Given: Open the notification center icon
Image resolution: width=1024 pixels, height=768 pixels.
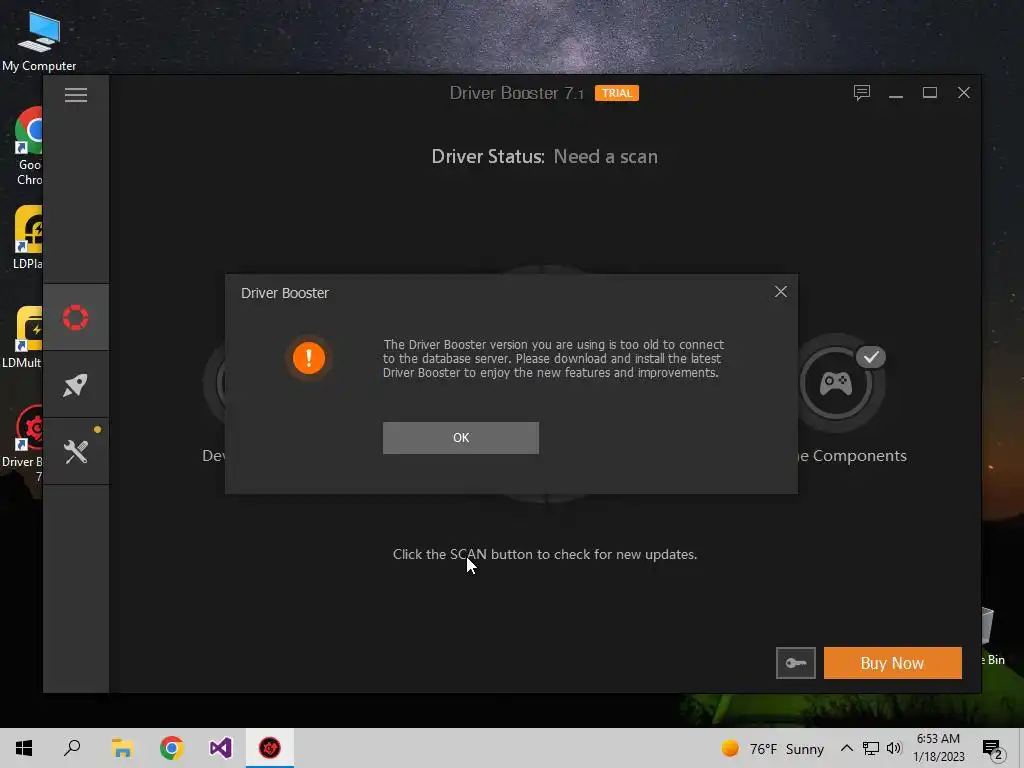Looking at the screenshot, I should click(993, 749).
